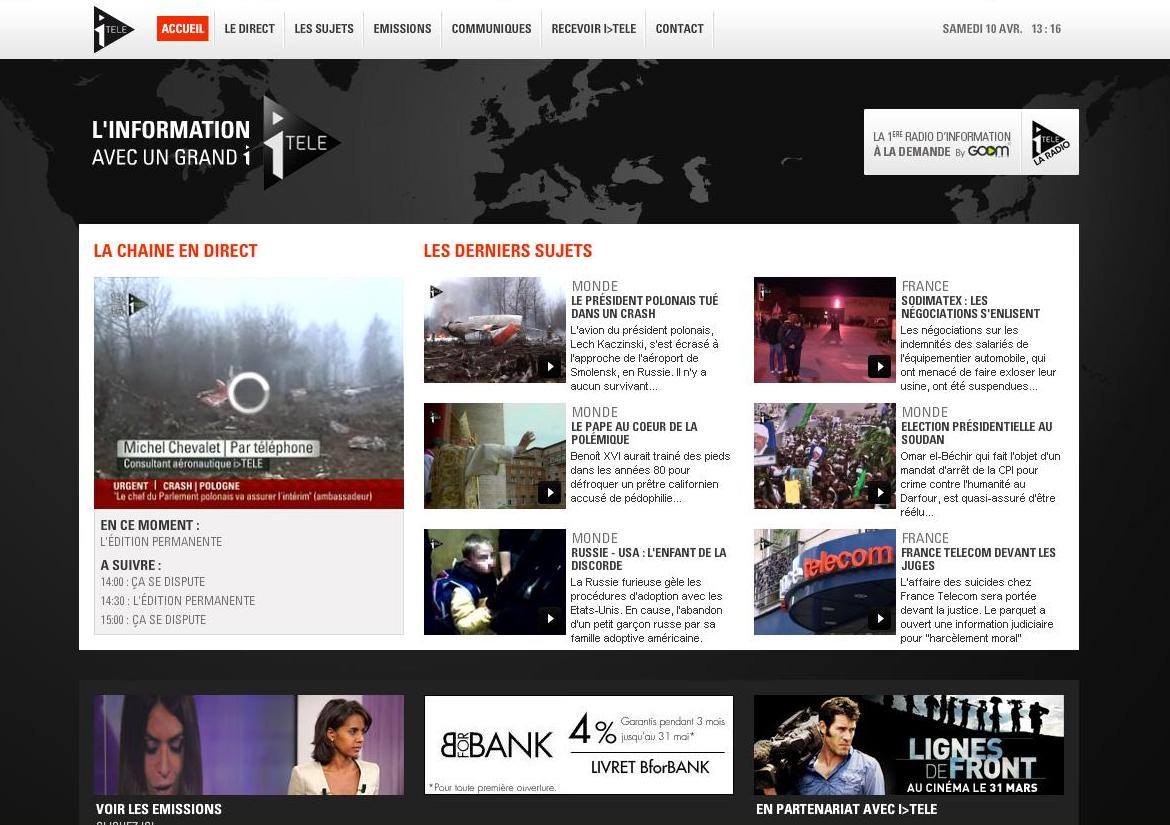Open the live channel video player
Image resolution: width=1170 pixels, height=825 pixels.
point(248,393)
